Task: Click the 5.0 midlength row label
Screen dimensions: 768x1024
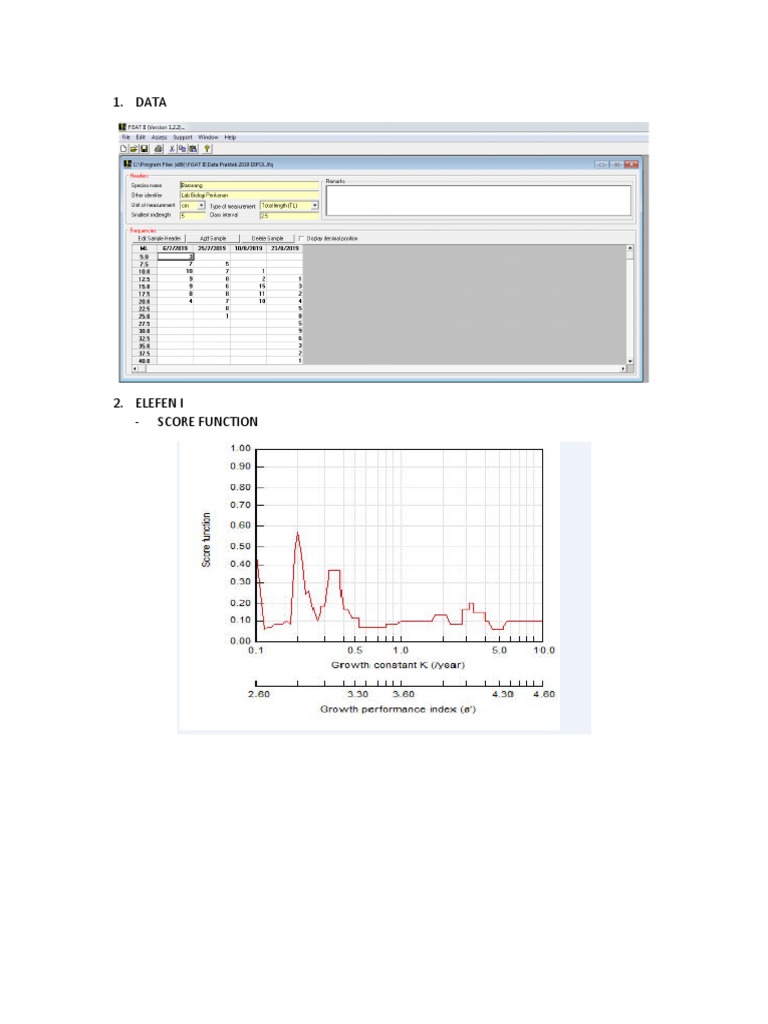Action: 144,257
